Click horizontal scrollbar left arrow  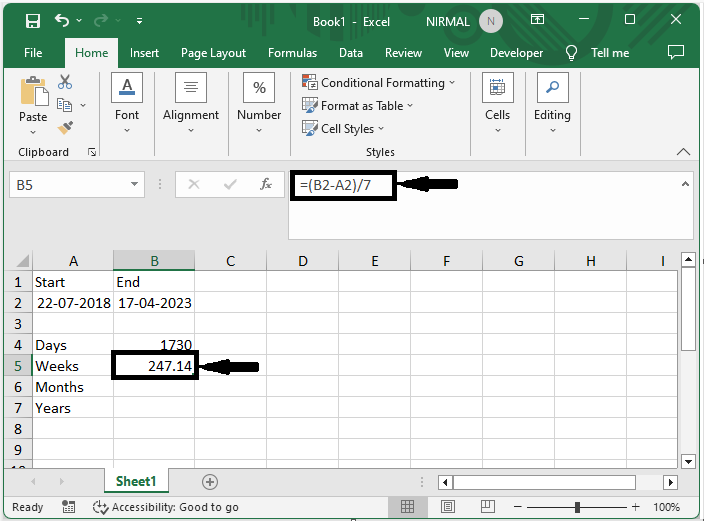[445, 482]
